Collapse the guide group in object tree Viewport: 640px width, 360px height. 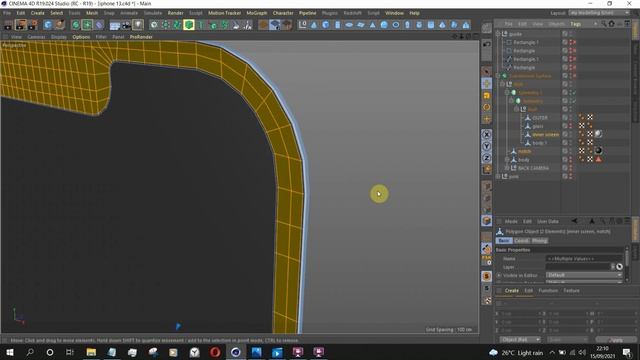[498, 34]
